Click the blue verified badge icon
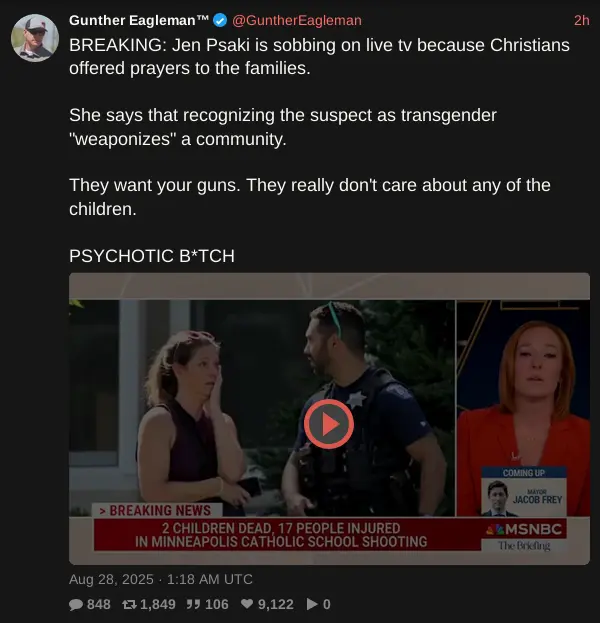This screenshot has height=623, width=600. [220, 20]
